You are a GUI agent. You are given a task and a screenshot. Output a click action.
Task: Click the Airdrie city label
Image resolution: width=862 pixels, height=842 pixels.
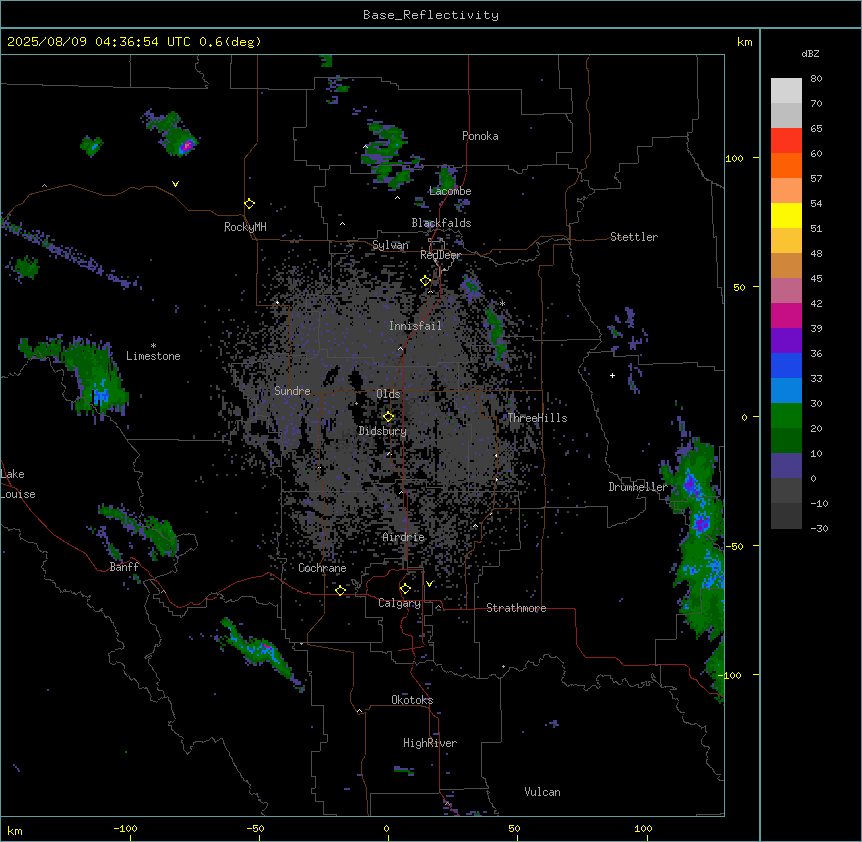pyautogui.click(x=404, y=537)
